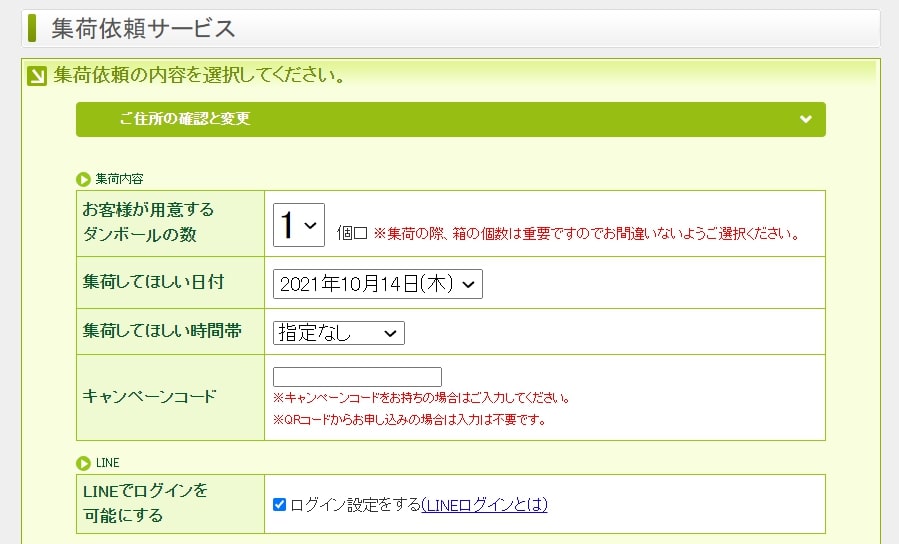Image resolution: width=899 pixels, height=544 pixels.
Task: Click the chevron on the ご住所の確認と変更 bar
Action: point(806,119)
